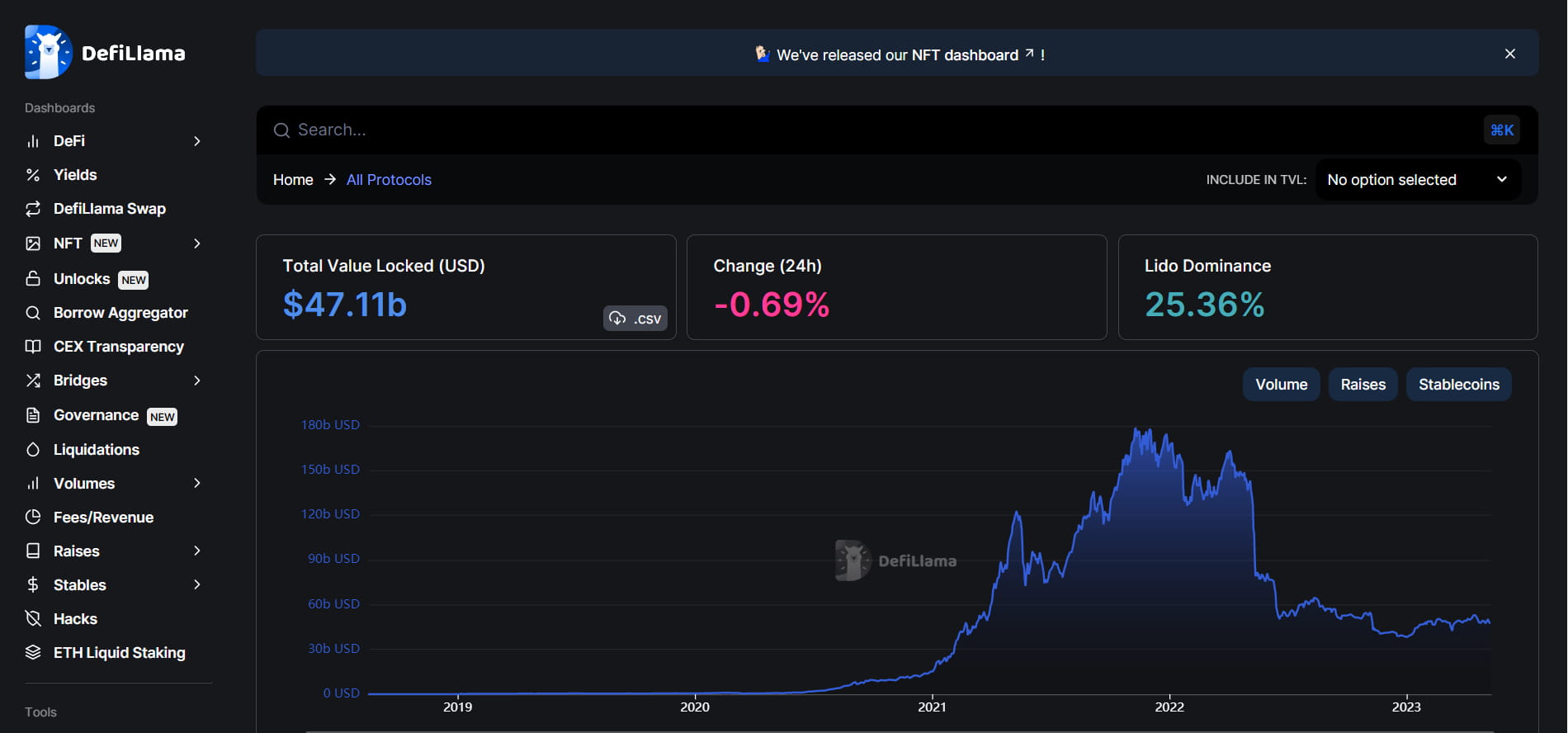Image resolution: width=1568 pixels, height=733 pixels.
Task: Click the Stables dollar sign icon
Action: [x=33, y=585]
